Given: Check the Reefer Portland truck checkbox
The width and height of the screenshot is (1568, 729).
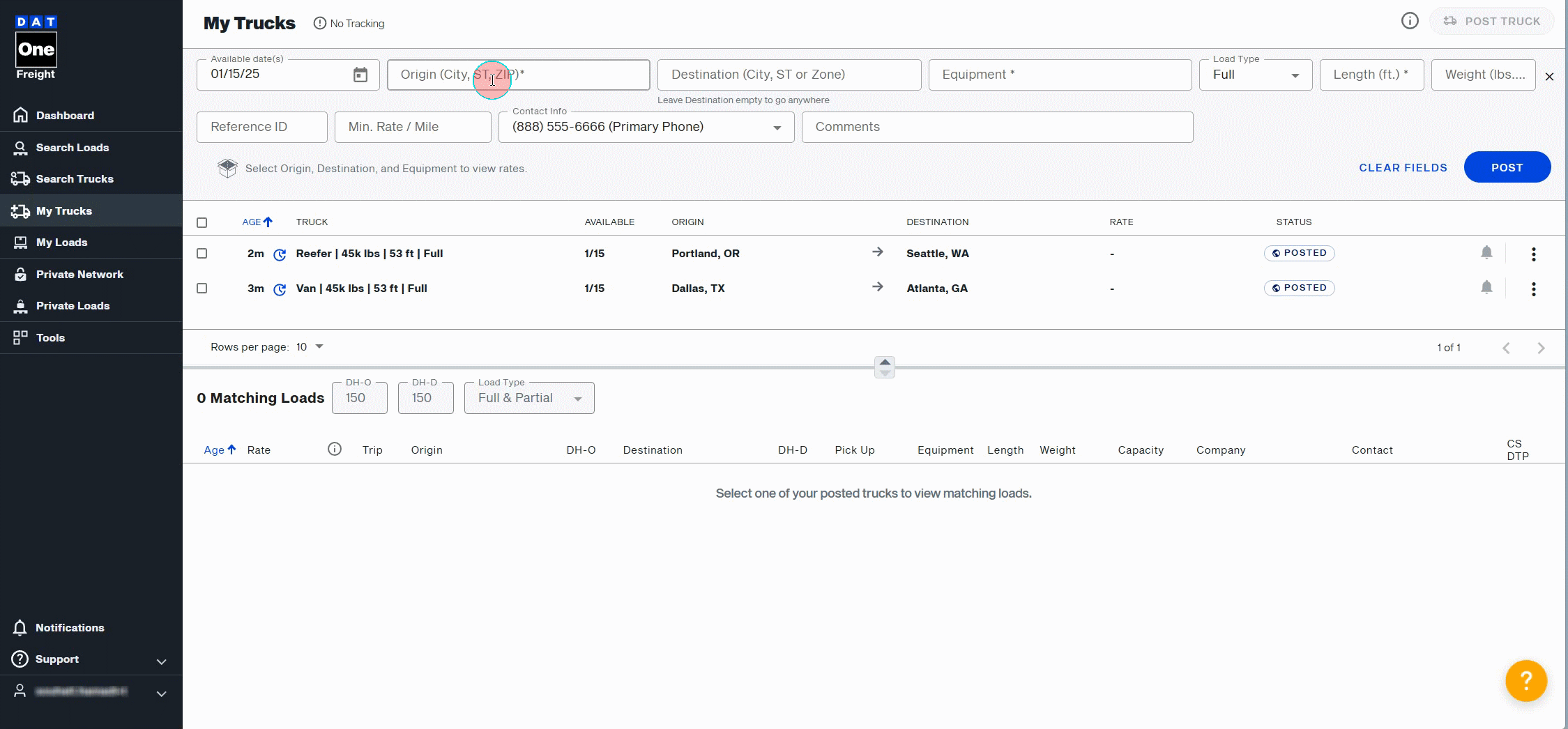Looking at the screenshot, I should point(202,253).
